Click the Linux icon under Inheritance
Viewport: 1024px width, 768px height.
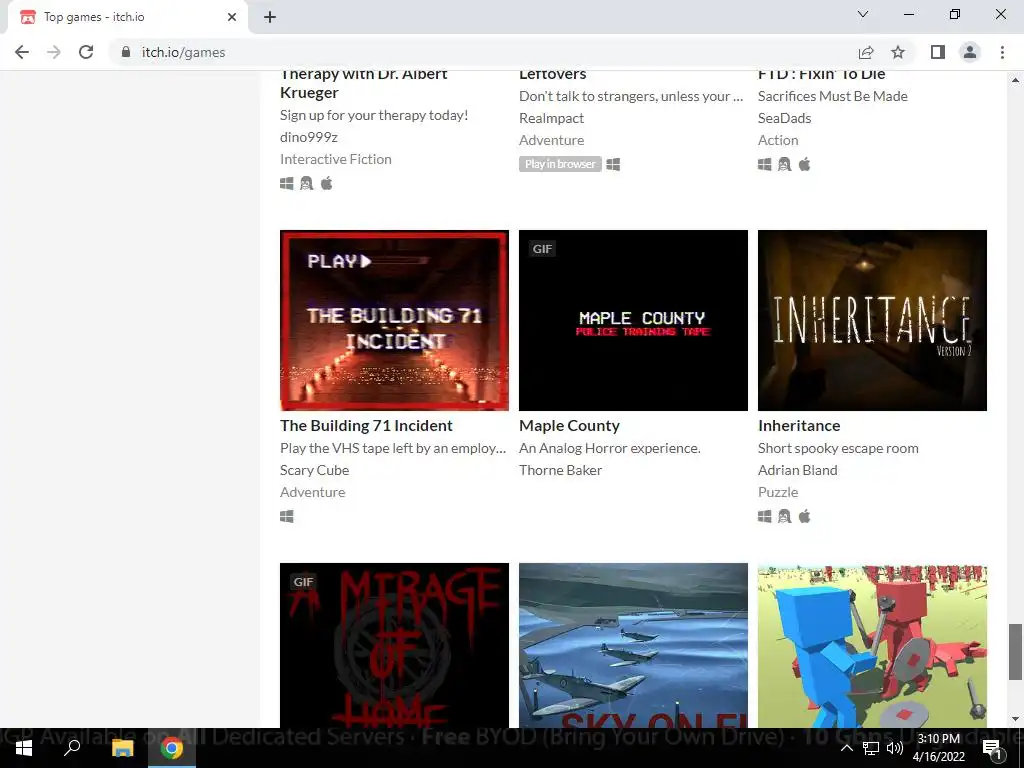tap(784, 516)
